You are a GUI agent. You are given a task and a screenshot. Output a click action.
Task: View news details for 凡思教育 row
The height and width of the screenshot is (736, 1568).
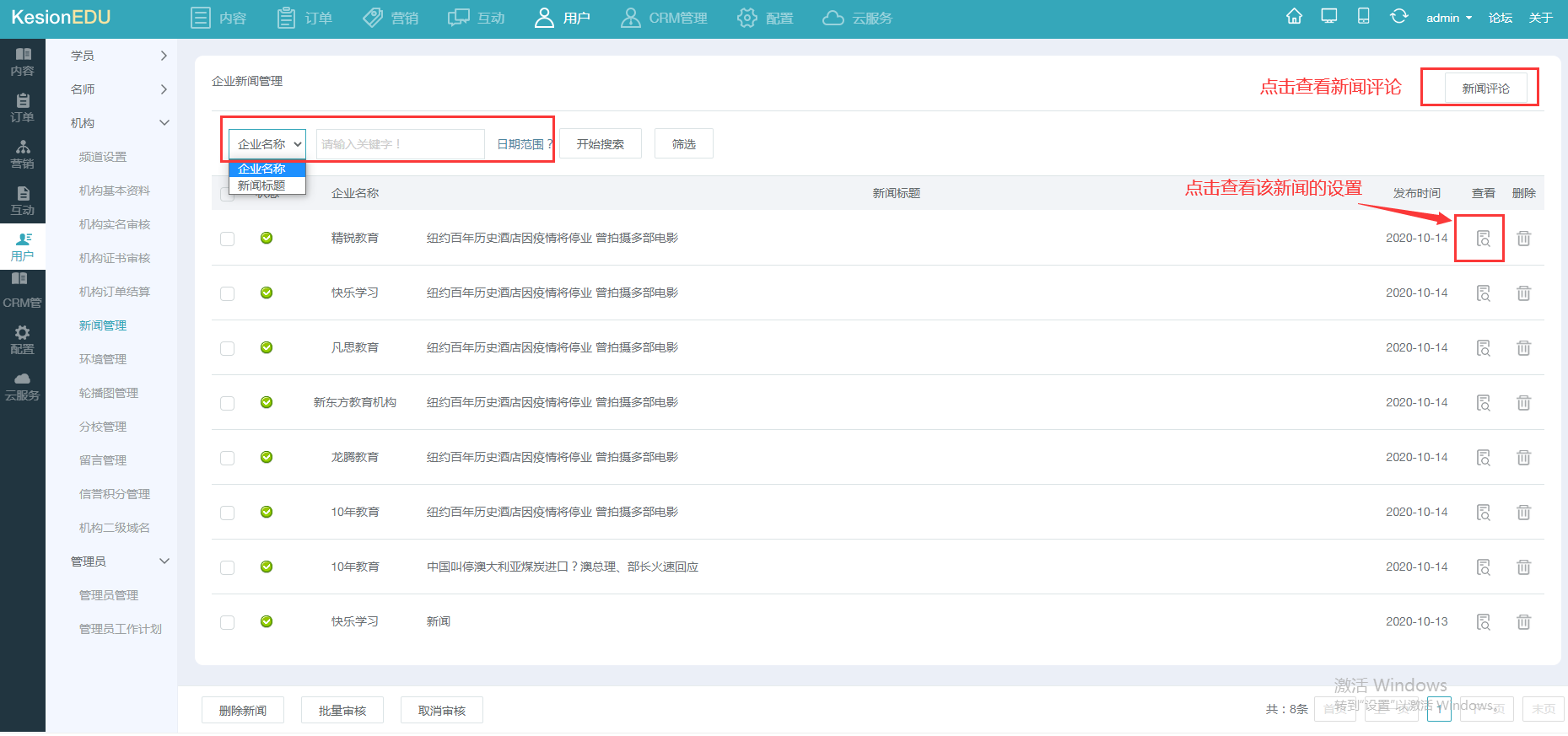[x=1483, y=348]
